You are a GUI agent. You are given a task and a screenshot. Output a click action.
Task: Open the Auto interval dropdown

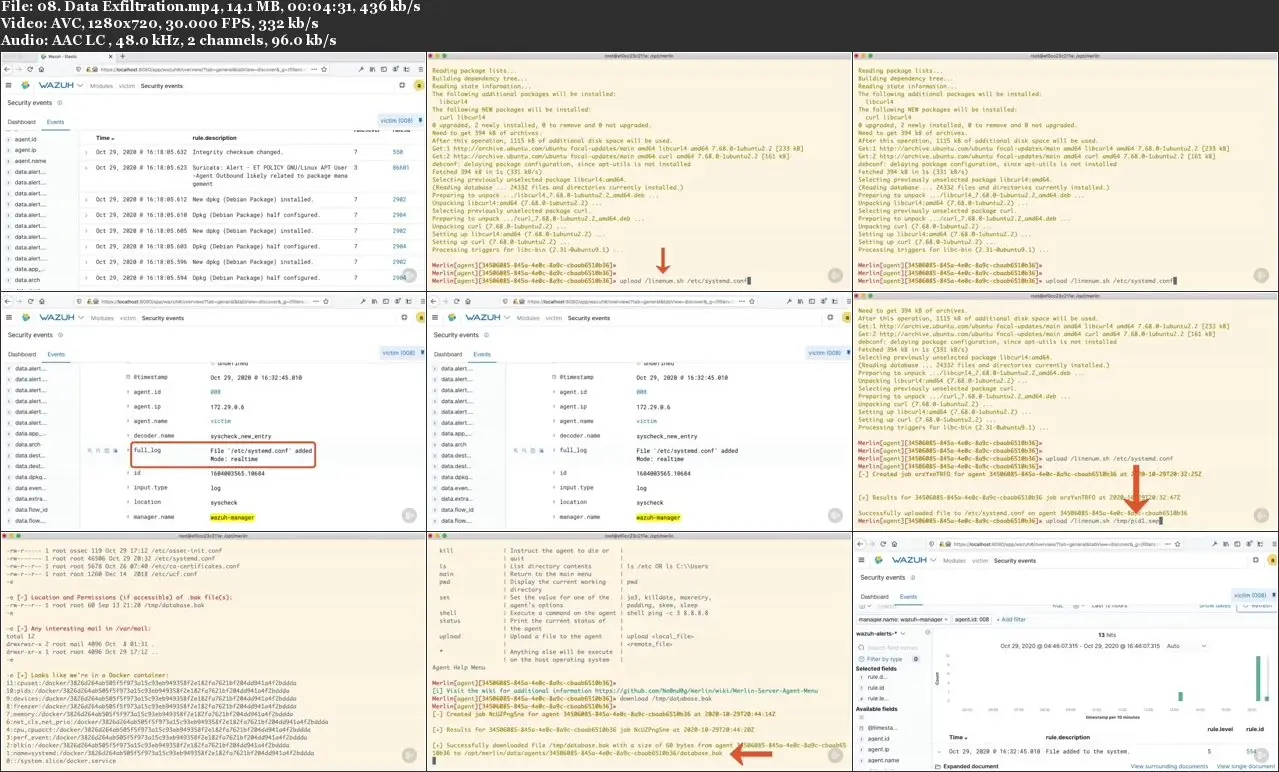[1186, 646]
